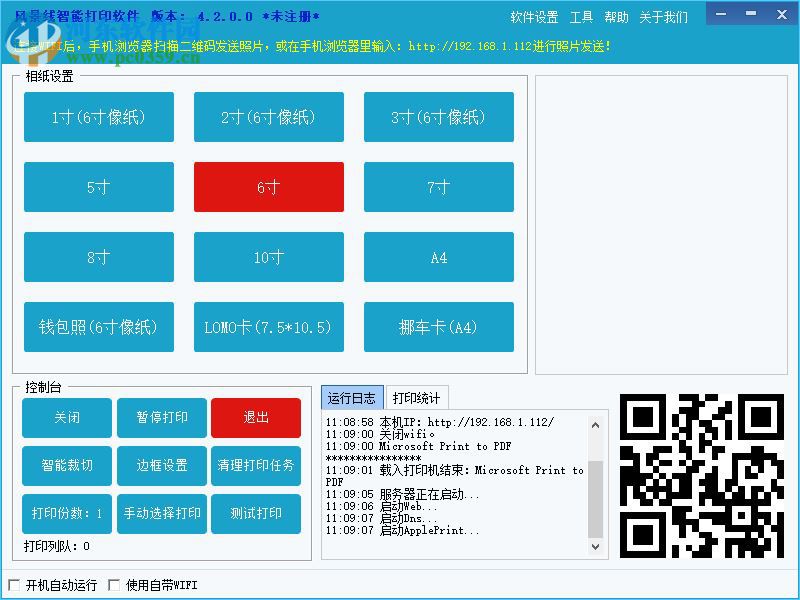The height and width of the screenshot is (600, 800).
Task: Click the 关闭 button in the console
Action: pyautogui.click(x=66, y=418)
